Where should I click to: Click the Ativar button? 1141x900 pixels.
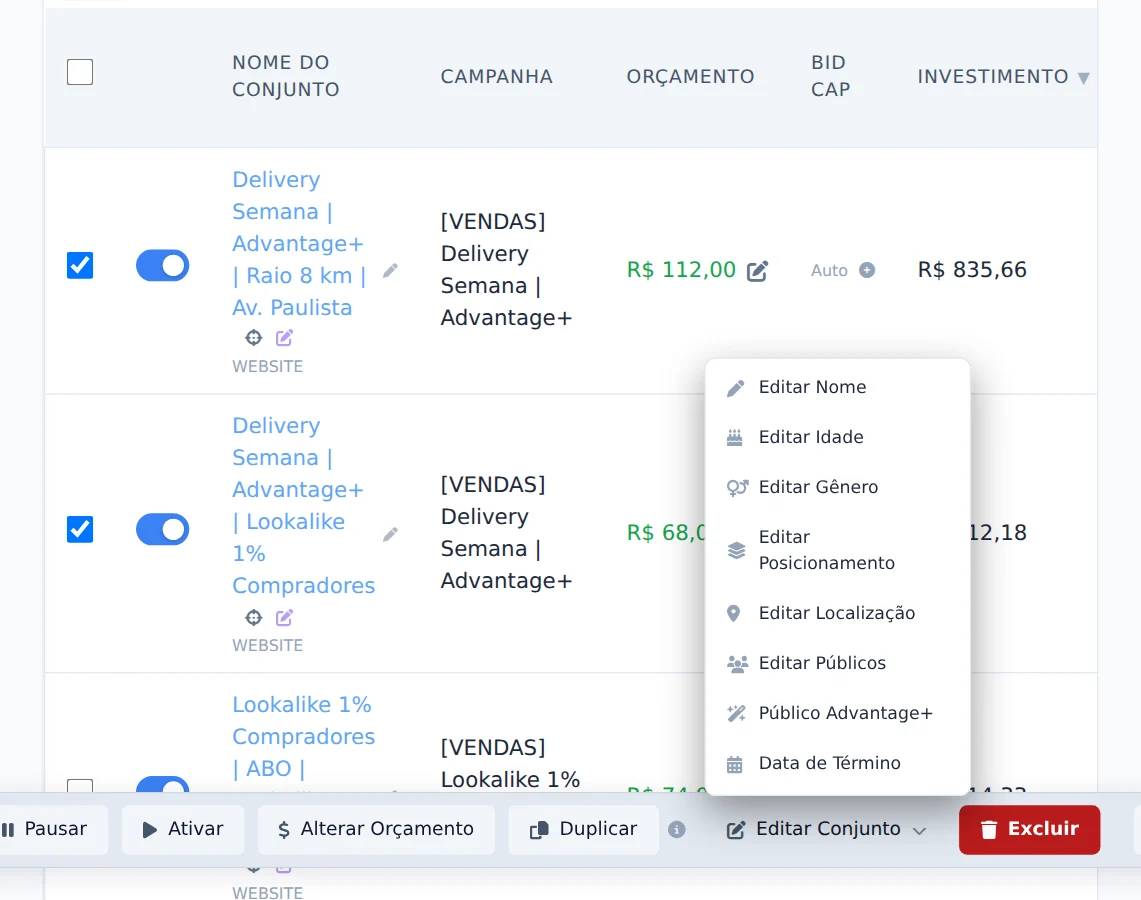[183, 829]
